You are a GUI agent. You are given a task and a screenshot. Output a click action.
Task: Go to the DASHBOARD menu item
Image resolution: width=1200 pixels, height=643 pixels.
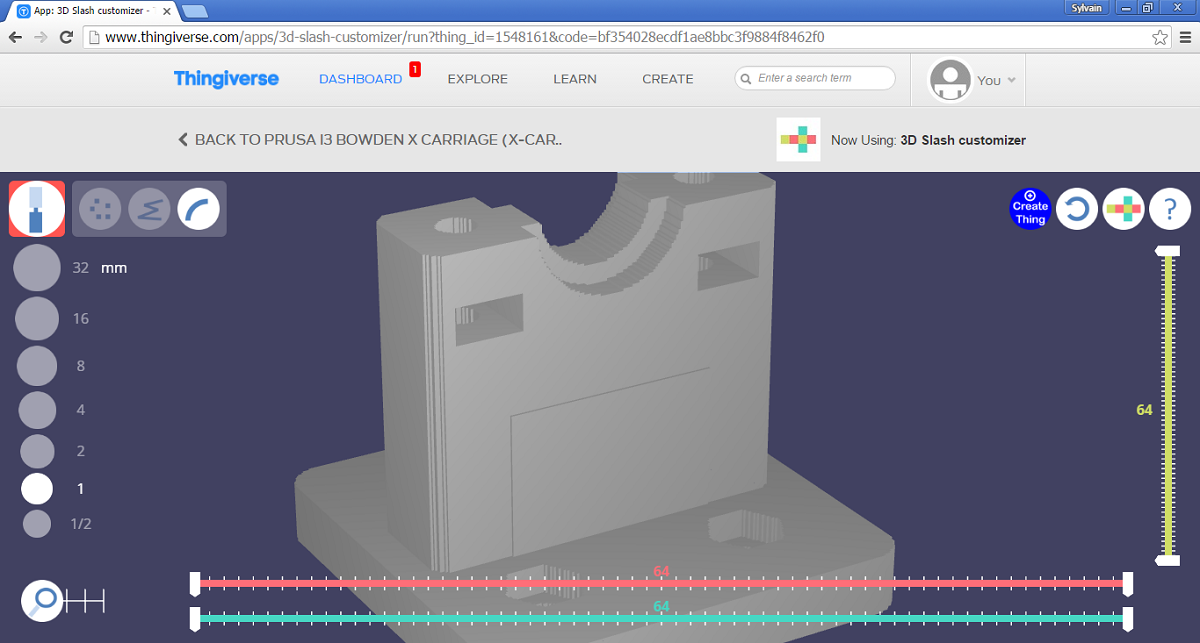point(360,79)
